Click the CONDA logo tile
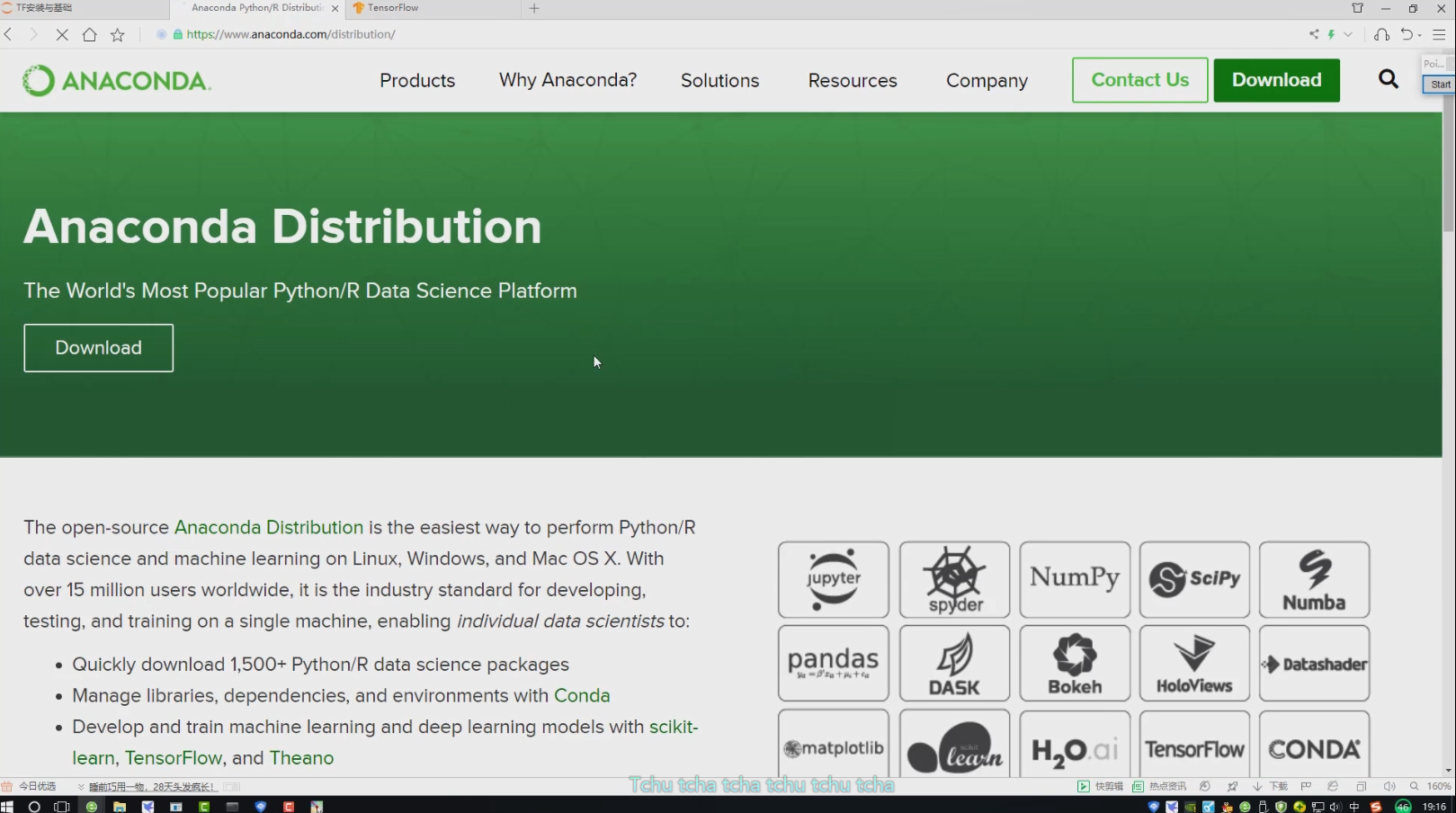 coord(1314,745)
